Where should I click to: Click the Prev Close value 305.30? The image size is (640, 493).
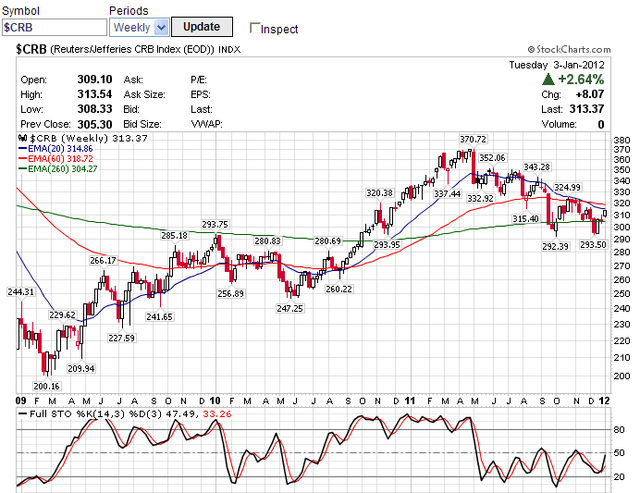coord(95,124)
